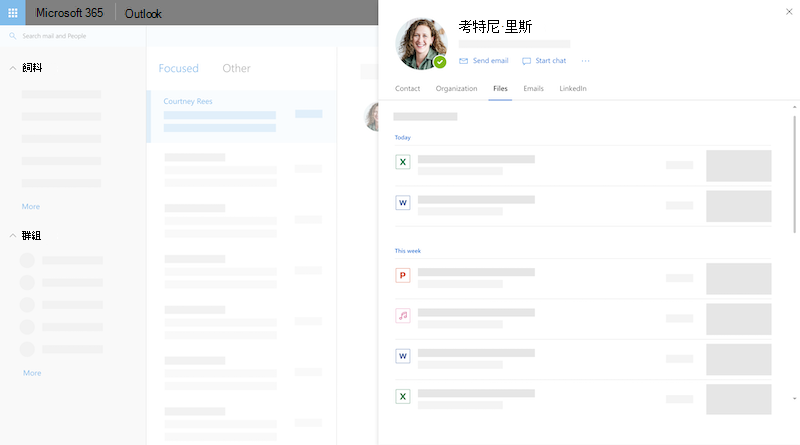Switch to the Organization tab
This screenshot has height=445, width=800.
point(456,88)
